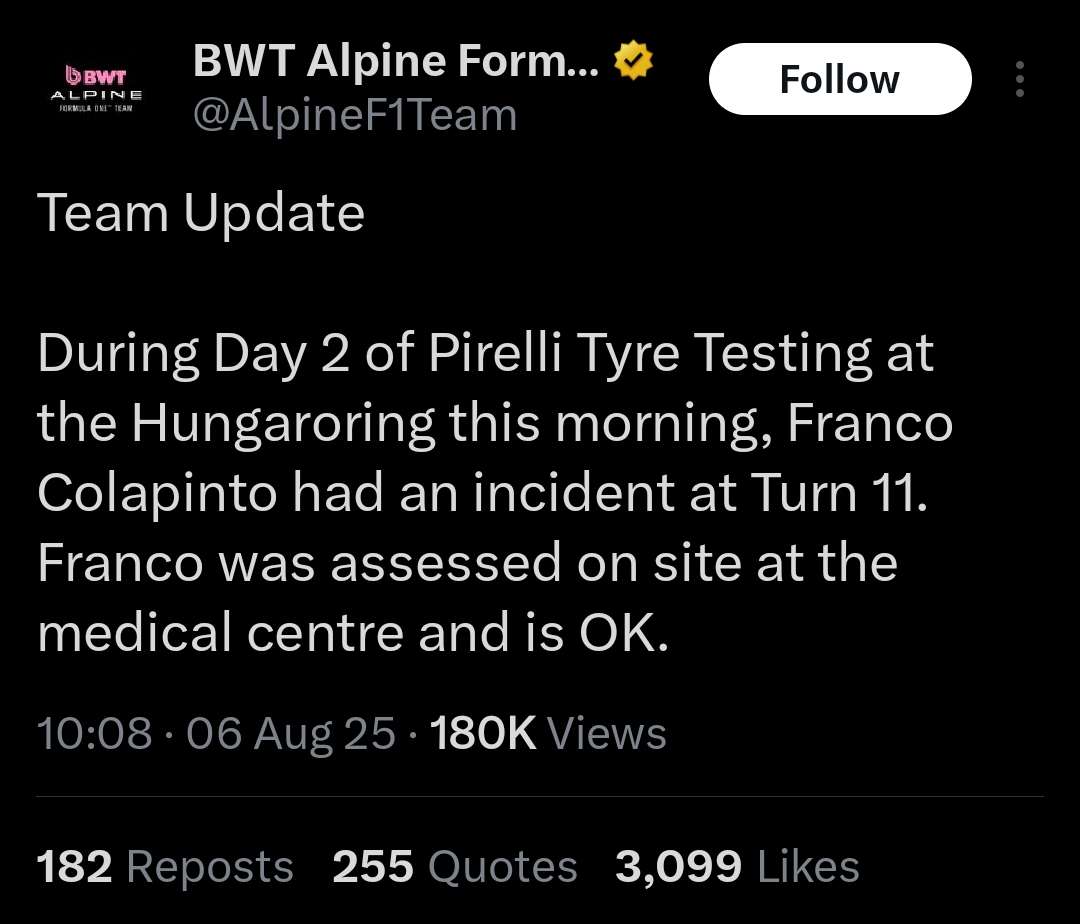Click the "Team Update" heading text

(201, 213)
